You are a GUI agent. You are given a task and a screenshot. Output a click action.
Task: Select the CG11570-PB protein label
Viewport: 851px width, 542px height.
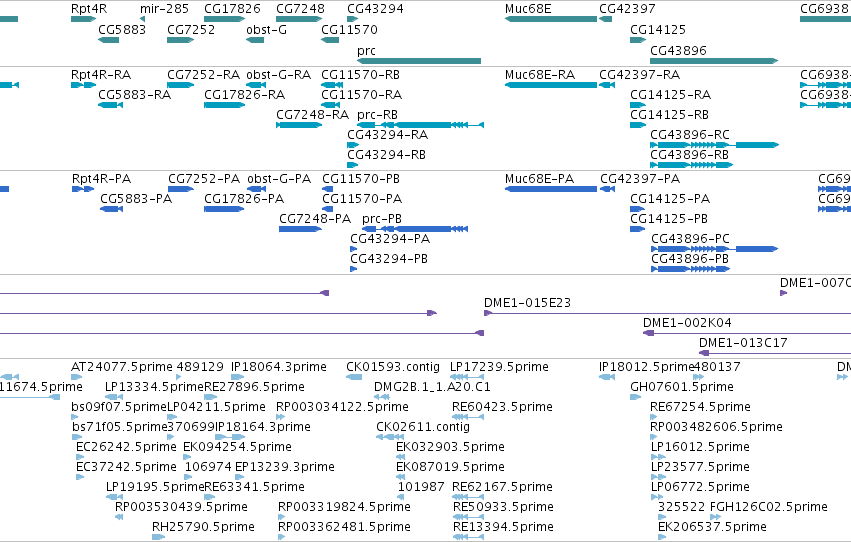pyautogui.click(x=361, y=179)
